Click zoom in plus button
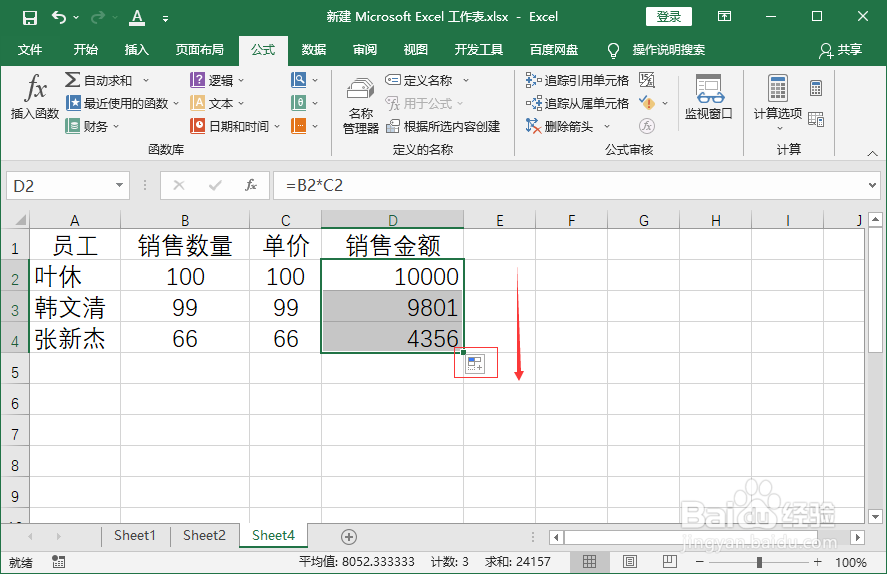Viewport: 887px width, 574px height. pyautogui.click(x=817, y=562)
